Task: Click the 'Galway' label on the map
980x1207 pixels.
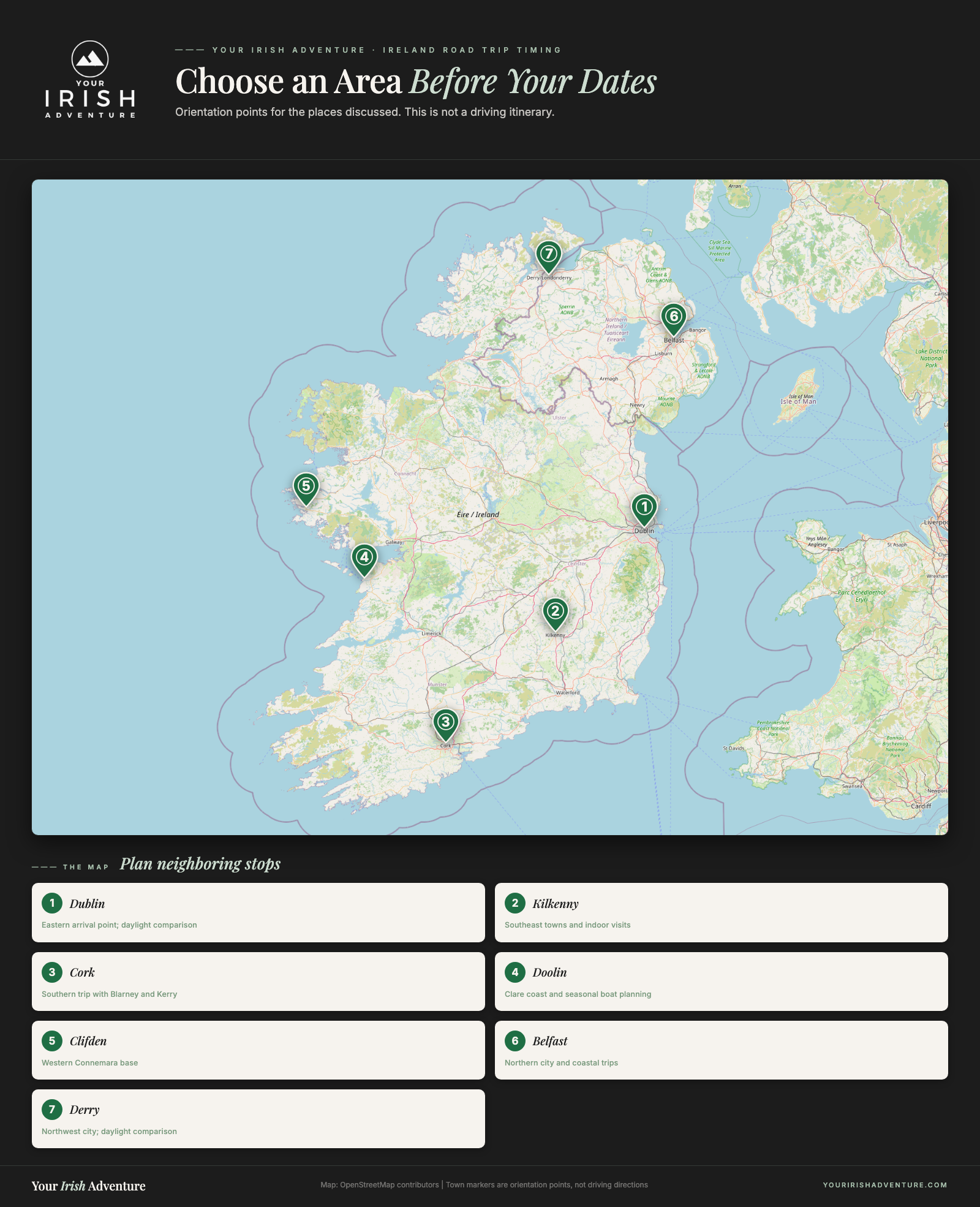Action: (x=394, y=542)
